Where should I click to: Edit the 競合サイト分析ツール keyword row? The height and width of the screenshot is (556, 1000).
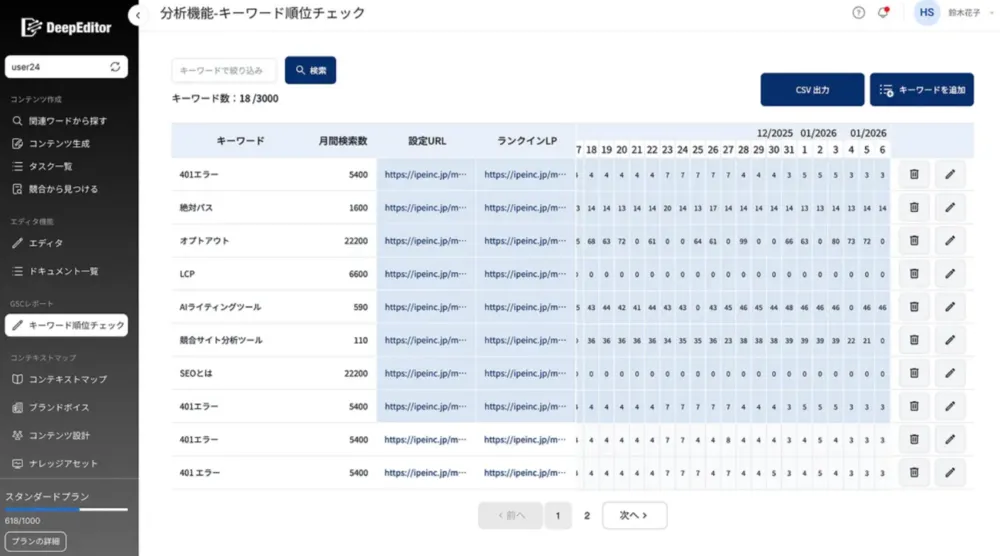pyautogui.click(x=950, y=340)
